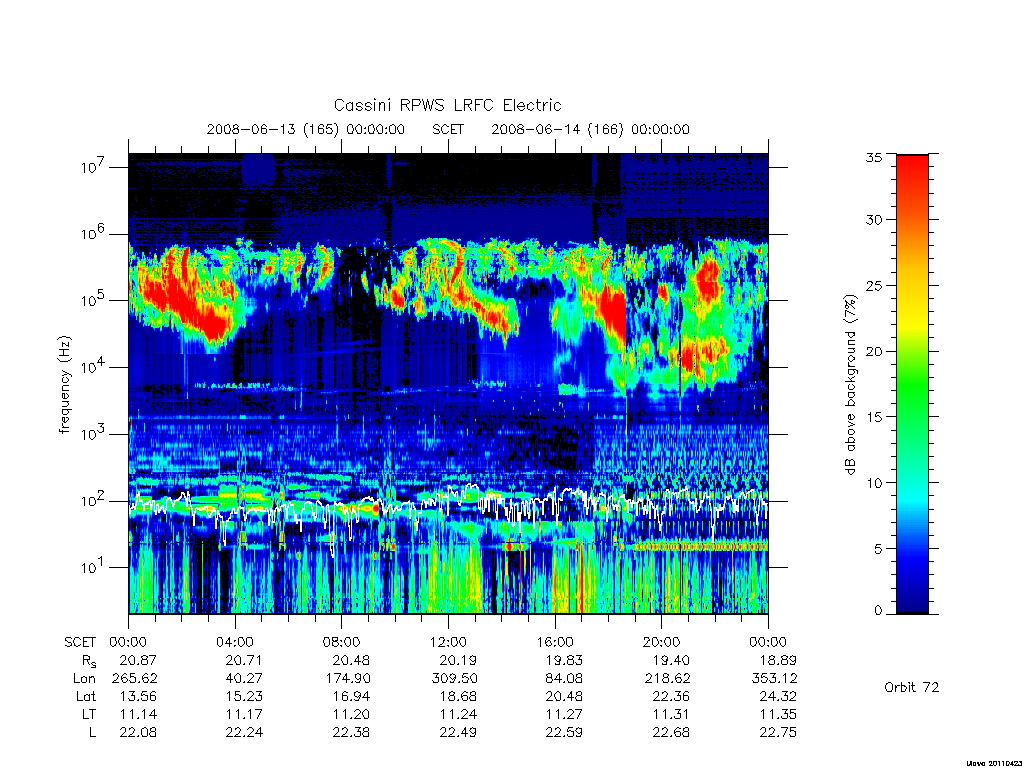Click the frequency (Hz) axis label

(64, 385)
